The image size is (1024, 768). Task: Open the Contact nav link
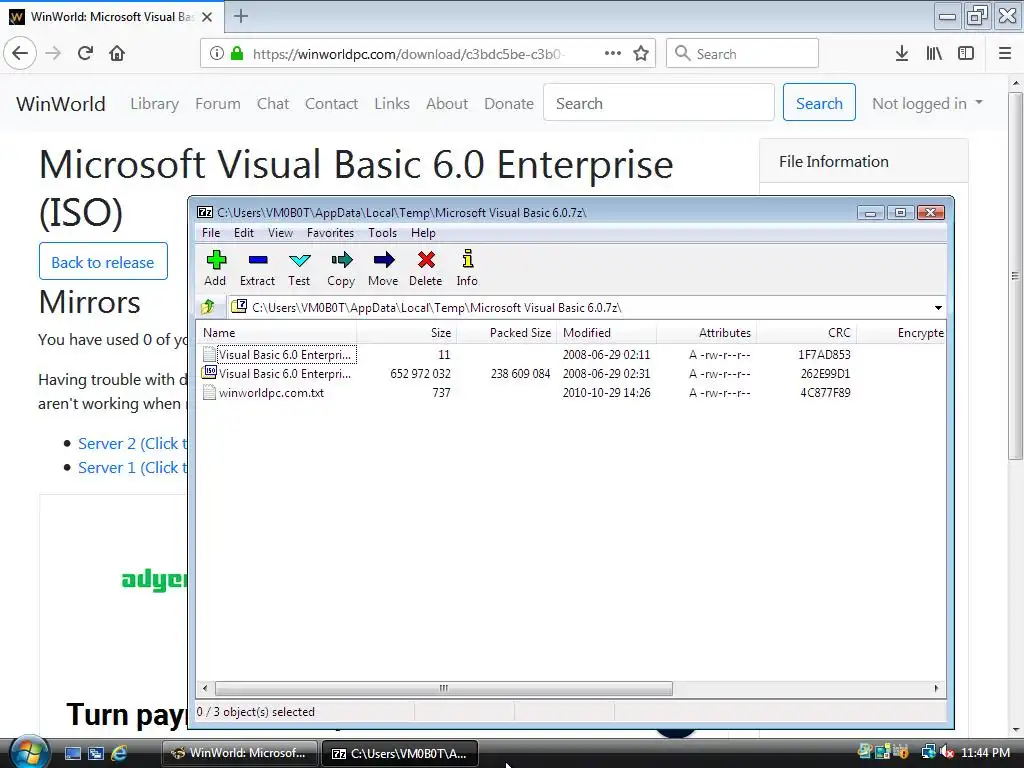click(x=331, y=103)
